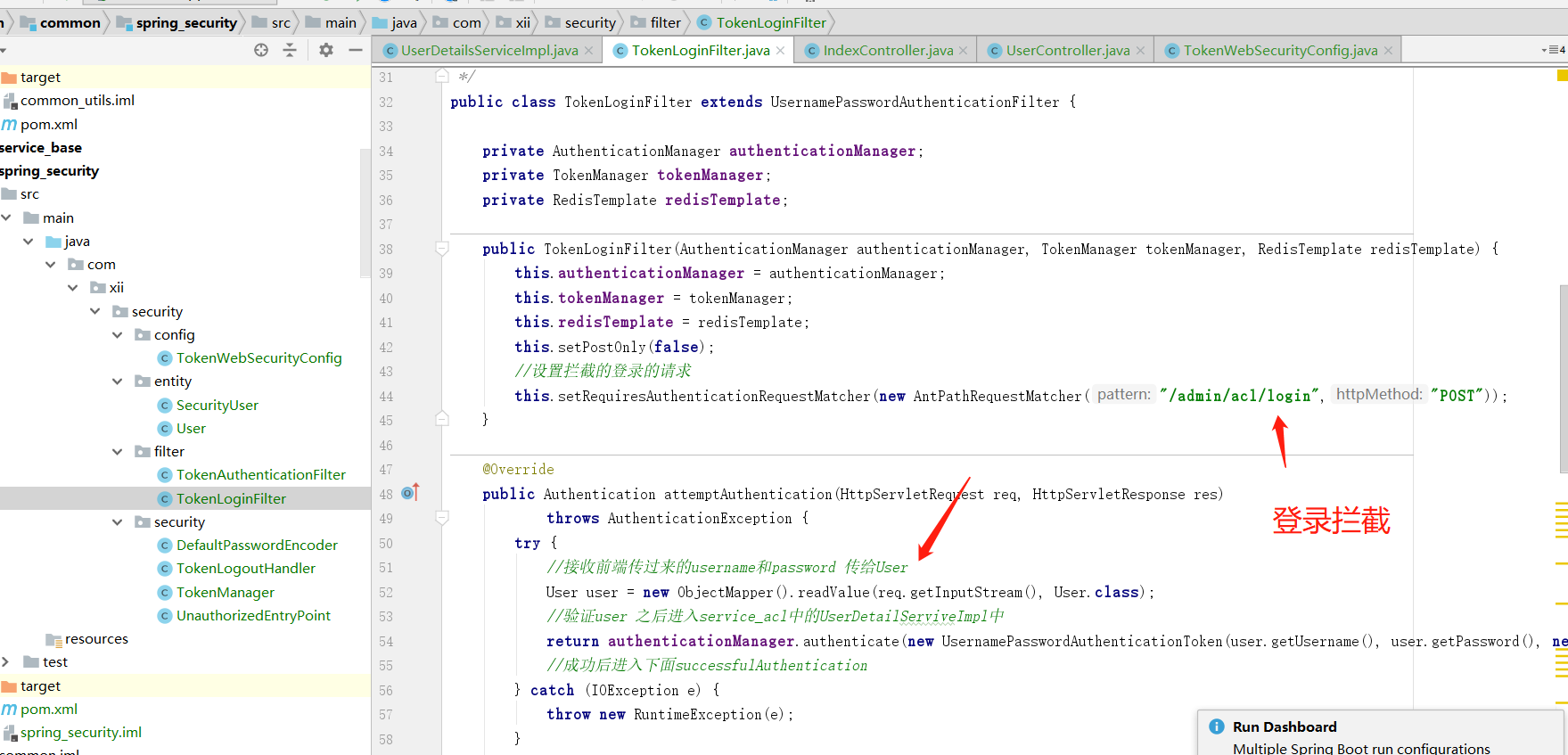The width and height of the screenshot is (1568, 755).
Task: Open TokenAuthenticationFilter in tree
Action: click(260, 475)
